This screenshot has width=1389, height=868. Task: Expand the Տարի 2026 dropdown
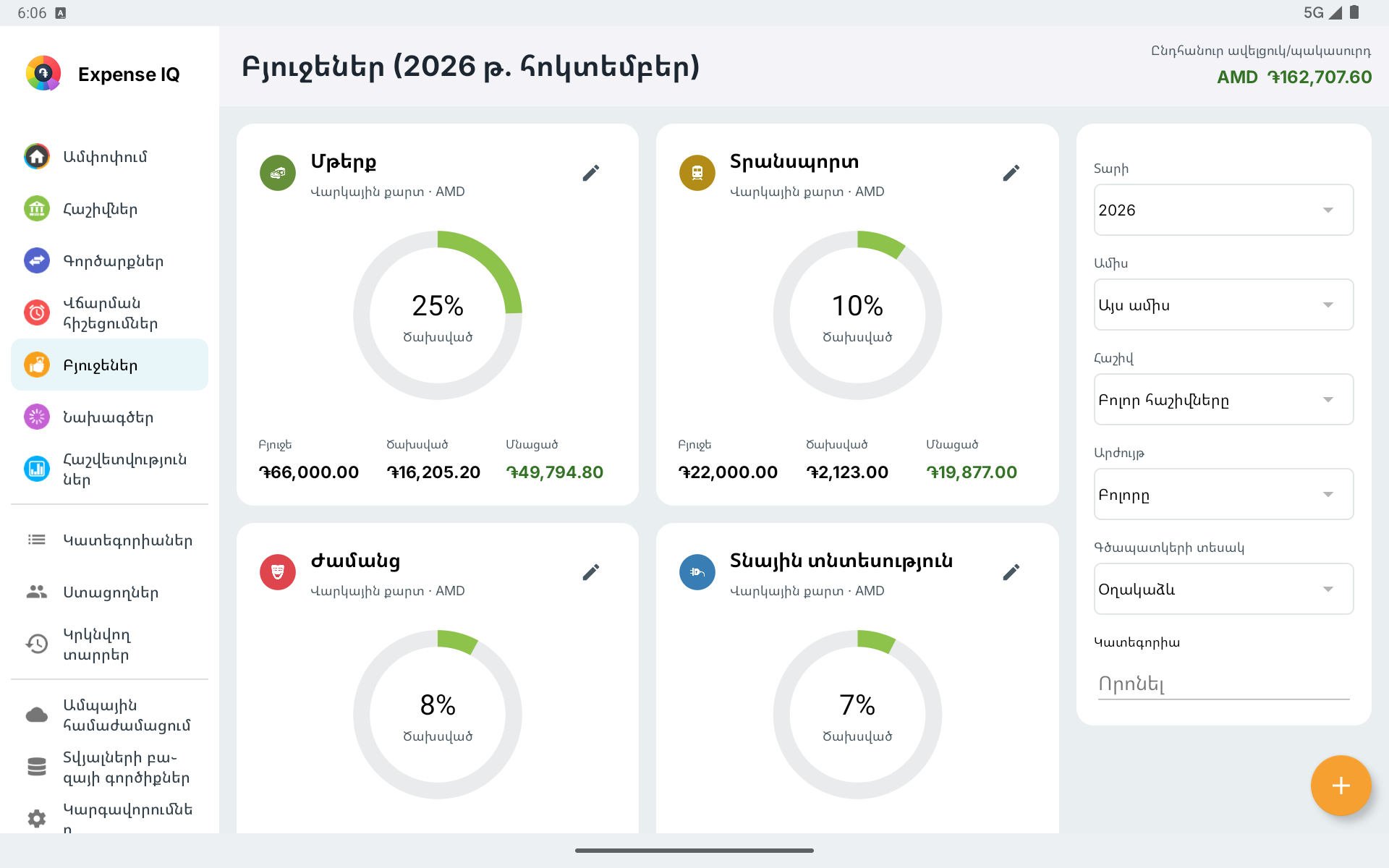coord(1223,210)
